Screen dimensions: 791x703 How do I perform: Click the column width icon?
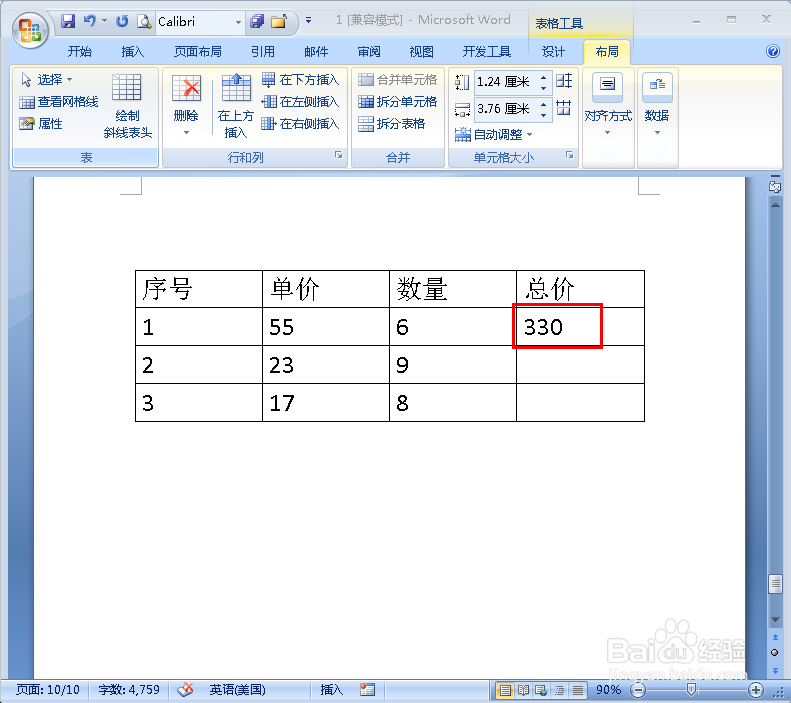(x=462, y=109)
